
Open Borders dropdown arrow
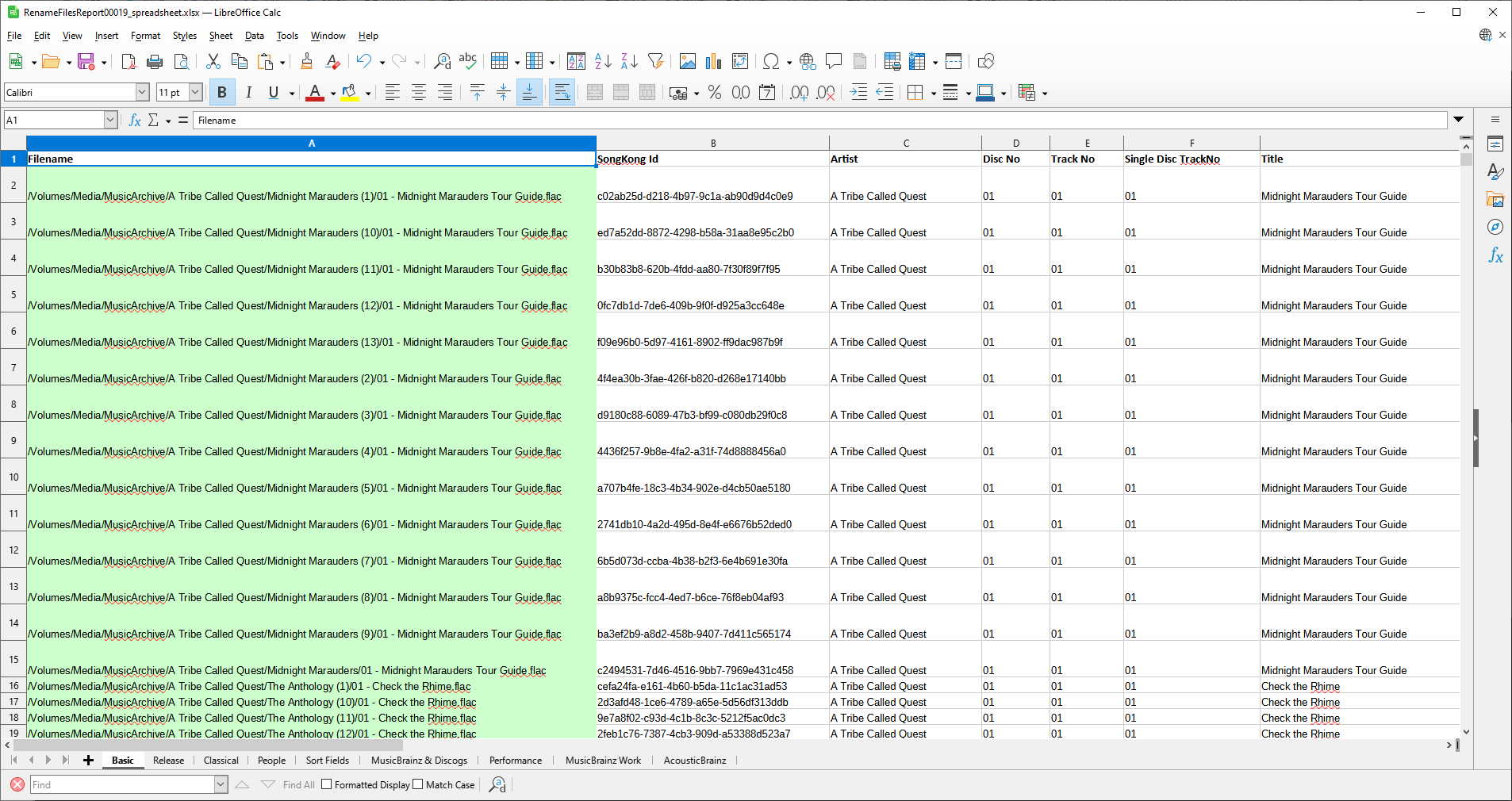pyautogui.click(x=934, y=94)
